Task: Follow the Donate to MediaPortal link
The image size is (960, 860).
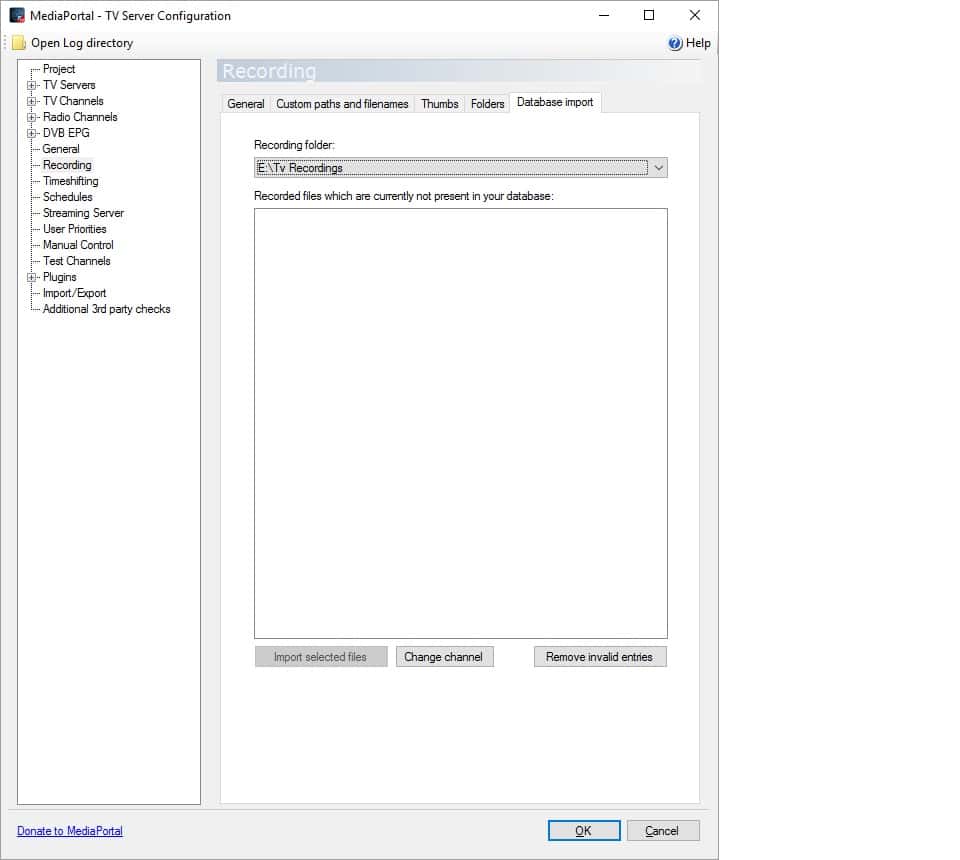Action: click(x=70, y=831)
